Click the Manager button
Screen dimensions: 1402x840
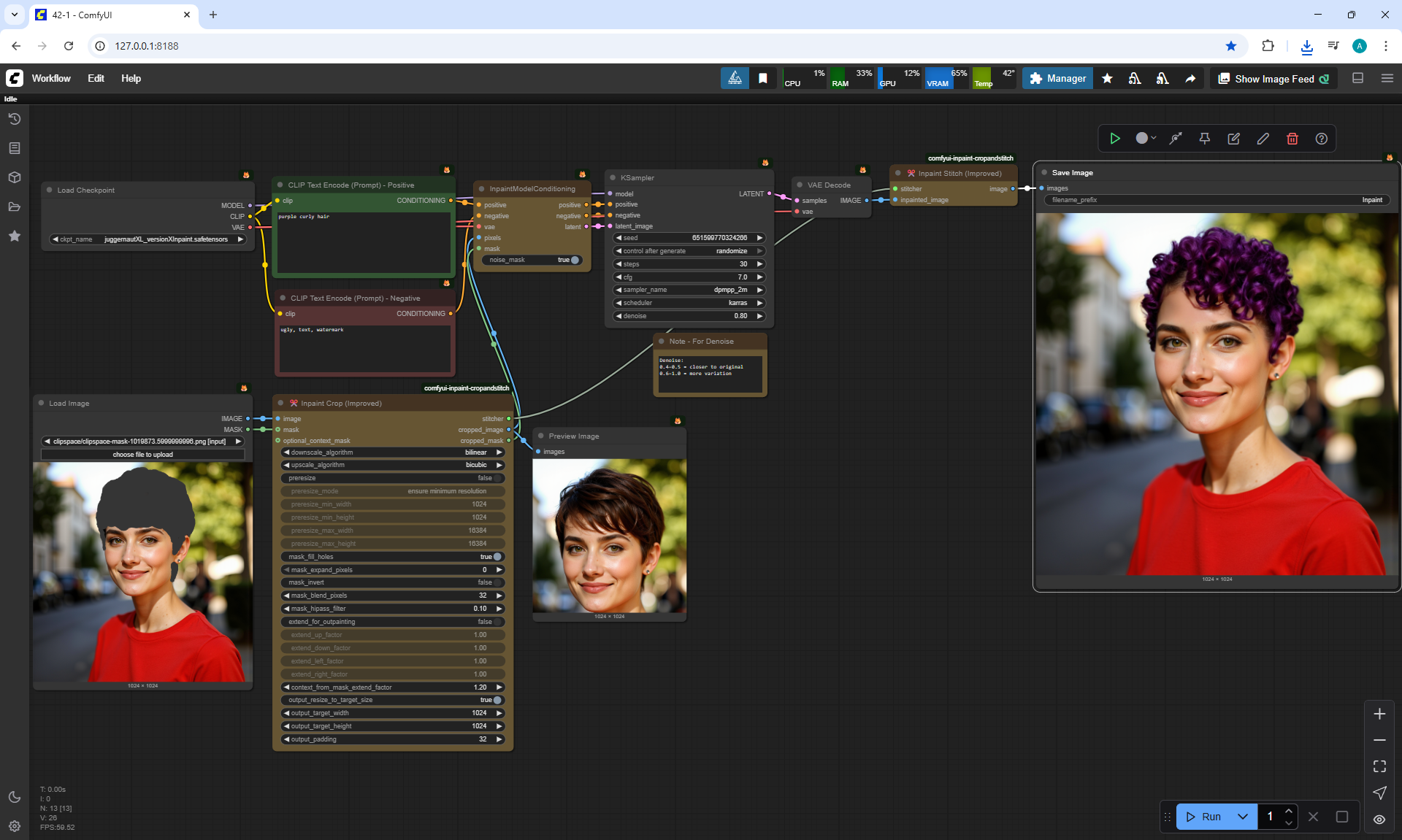[x=1057, y=79]
